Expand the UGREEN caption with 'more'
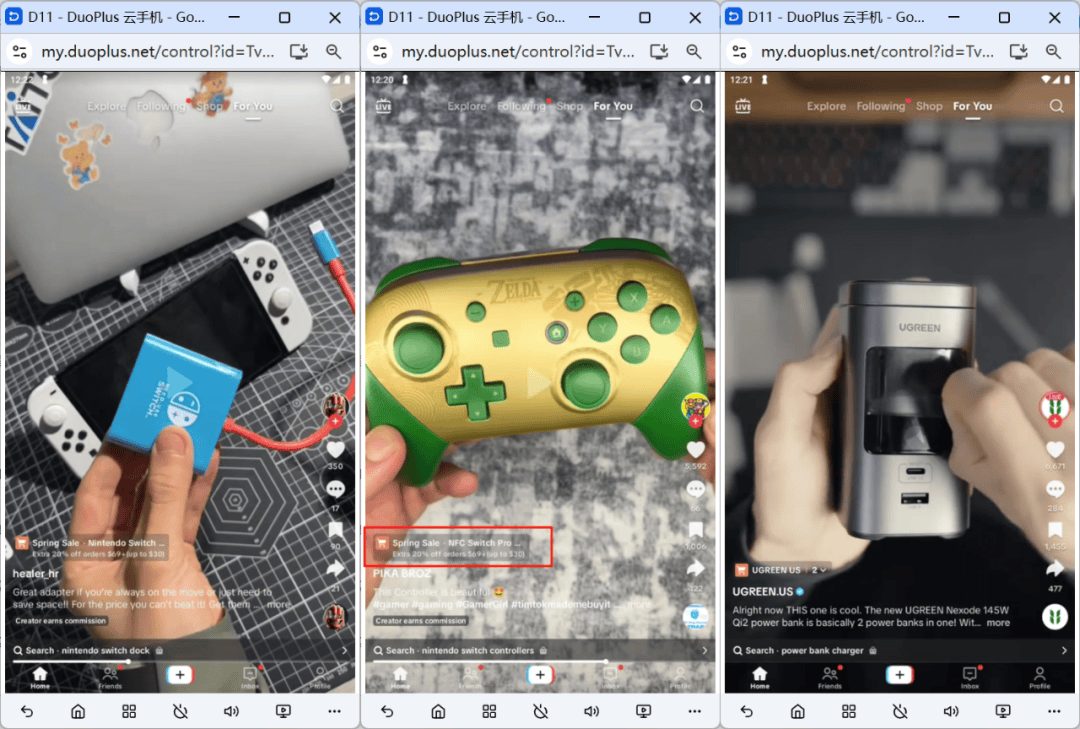Screen dimensions: 1080x729 [x=998, y=623]
